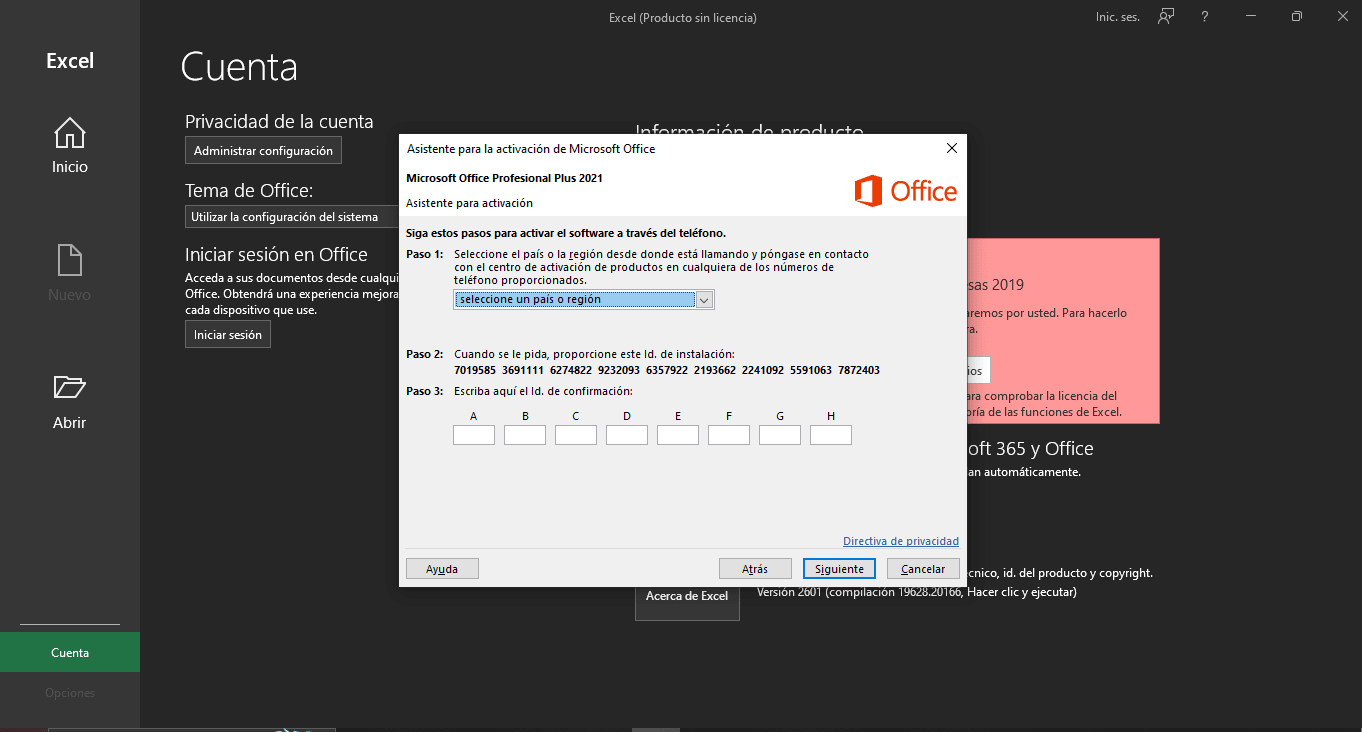Click installation ID group 7872403

pyautogui.click(x=859, y=370)
